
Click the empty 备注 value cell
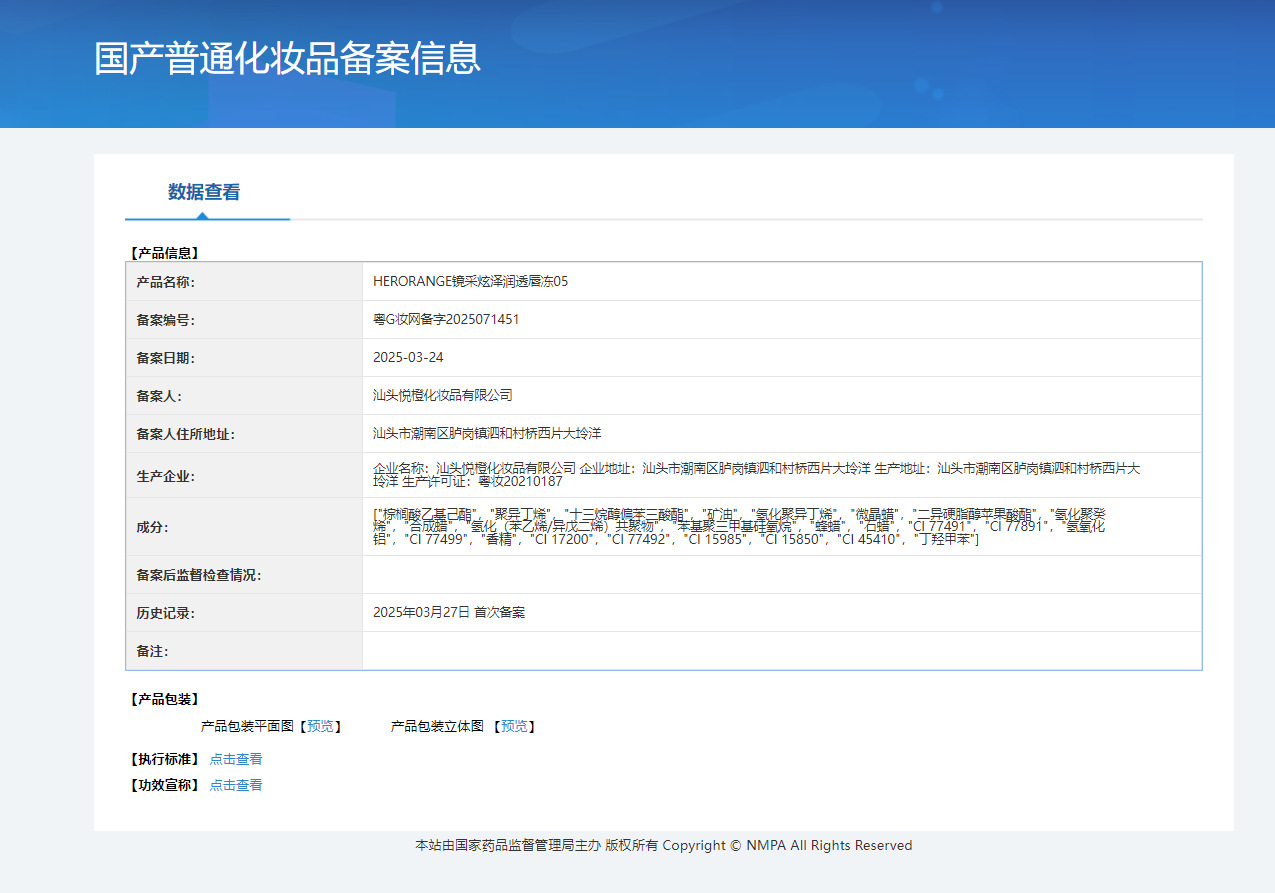coord(781,651)
